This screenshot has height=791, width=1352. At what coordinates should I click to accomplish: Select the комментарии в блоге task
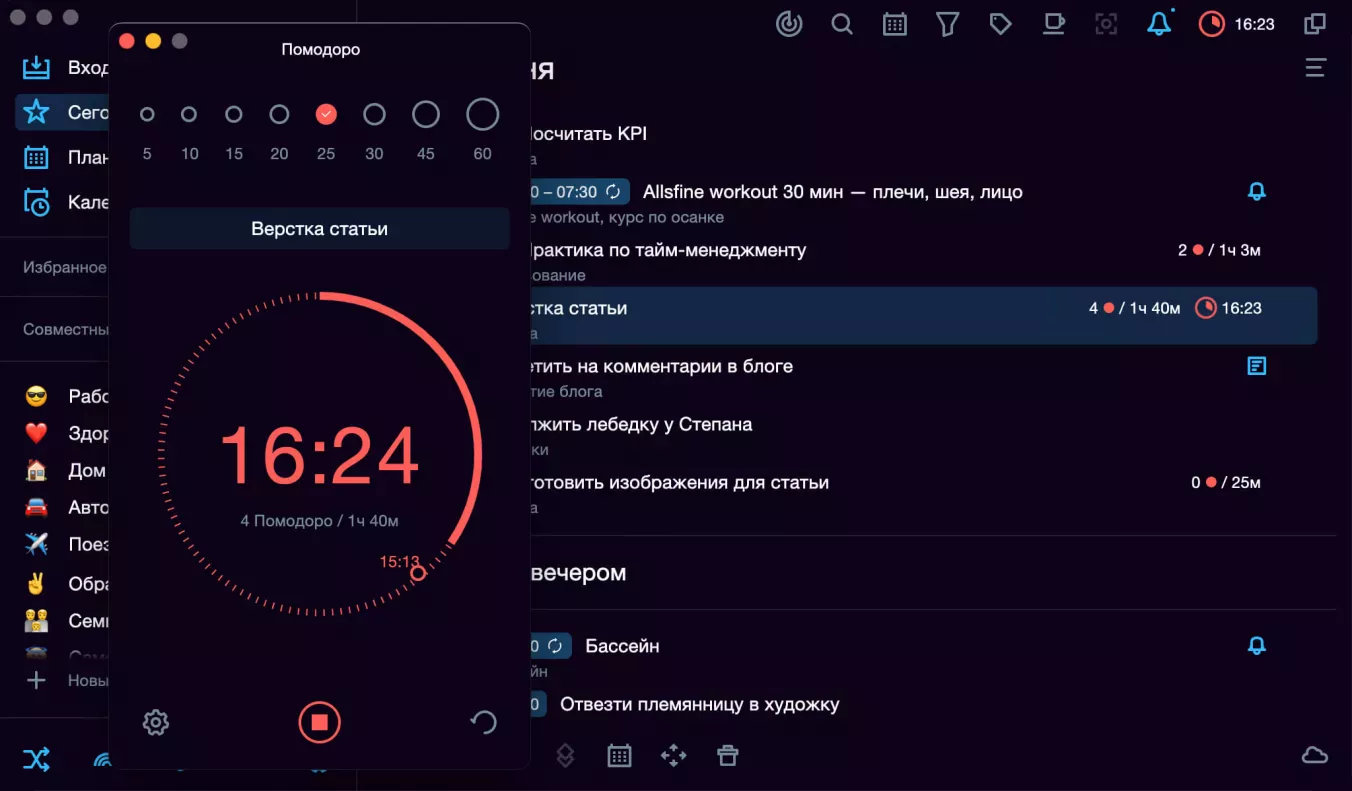pos(661,366)
